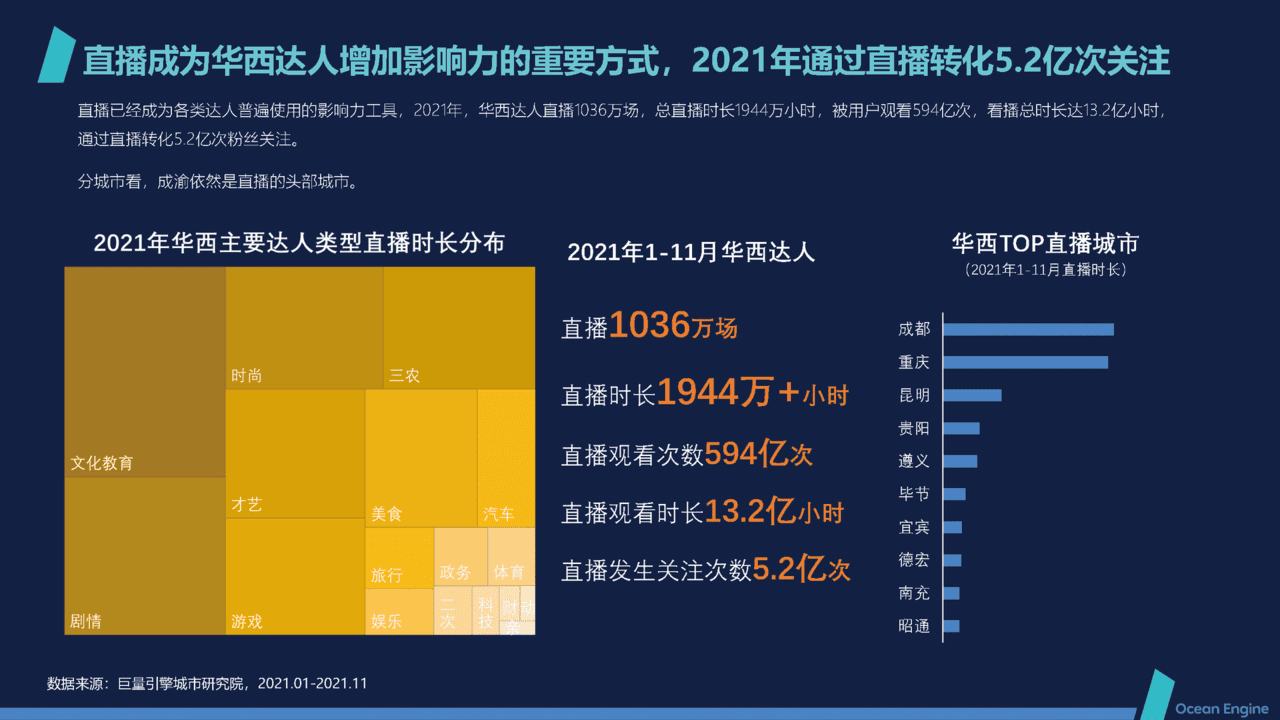Click the 昆明 bar in city chart
The image size is (1280, 720).
(973, 395)
